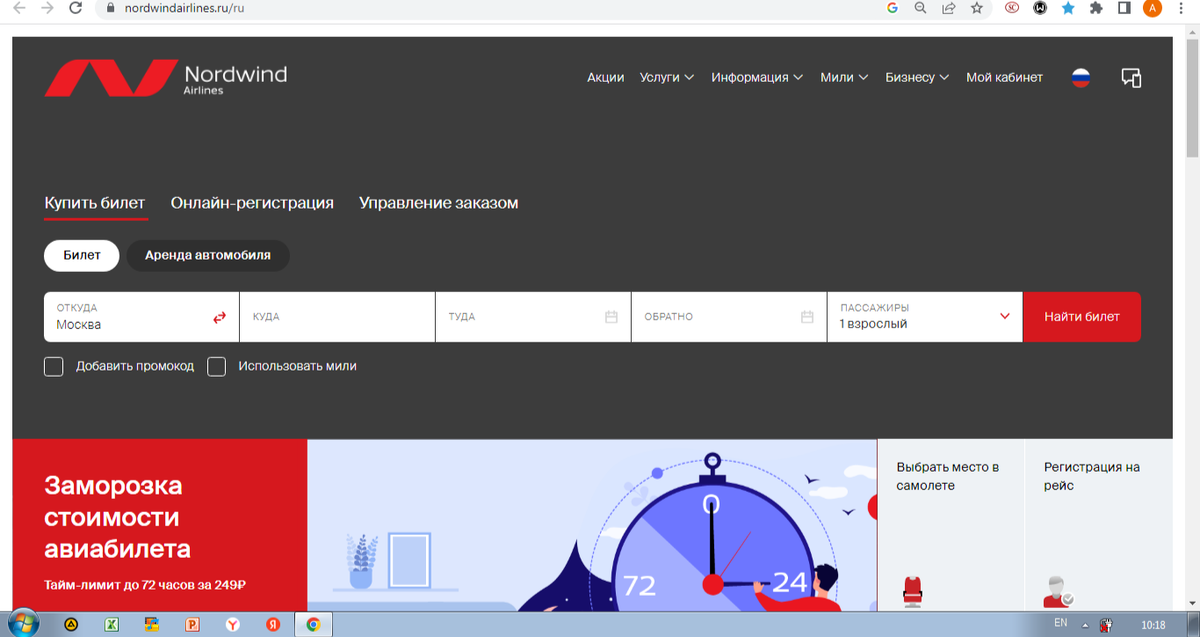Open the chat support icon
1200x637 pixels.
(x=1131, y=78)
